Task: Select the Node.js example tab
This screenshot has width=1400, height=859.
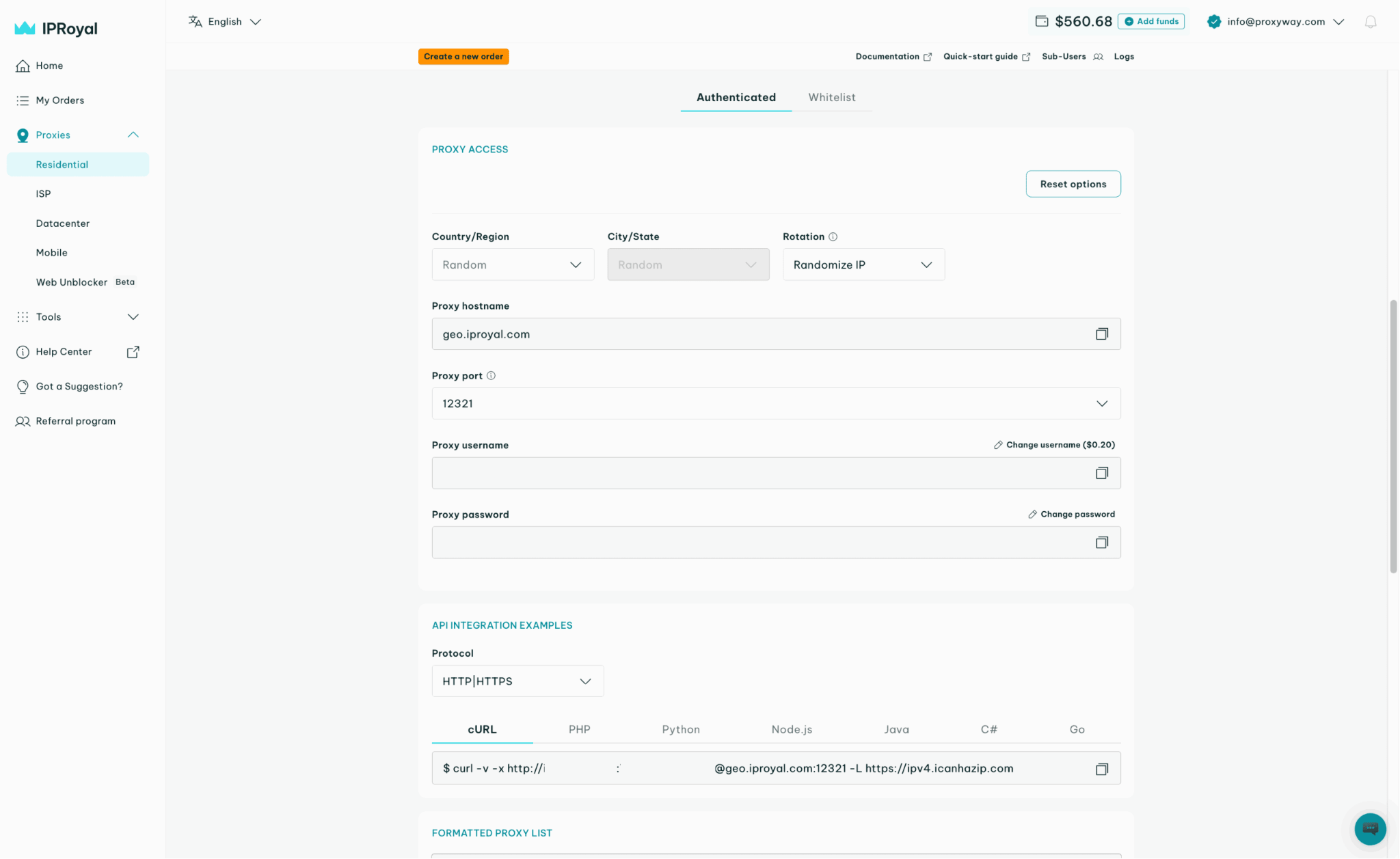Action: 792,730
